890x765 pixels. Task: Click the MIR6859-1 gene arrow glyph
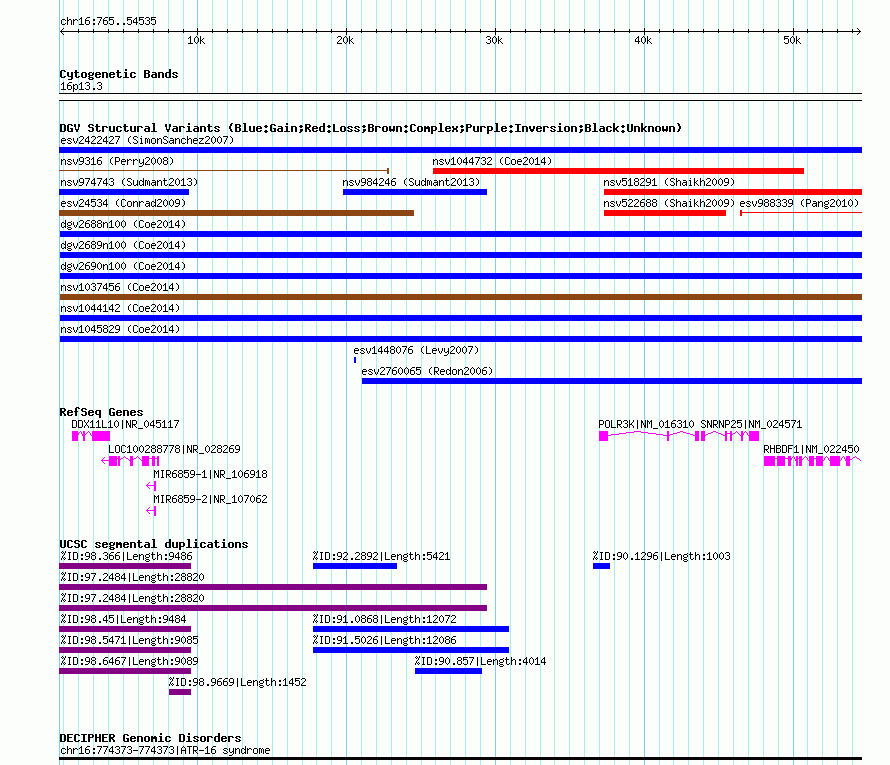tap(151, 486)
